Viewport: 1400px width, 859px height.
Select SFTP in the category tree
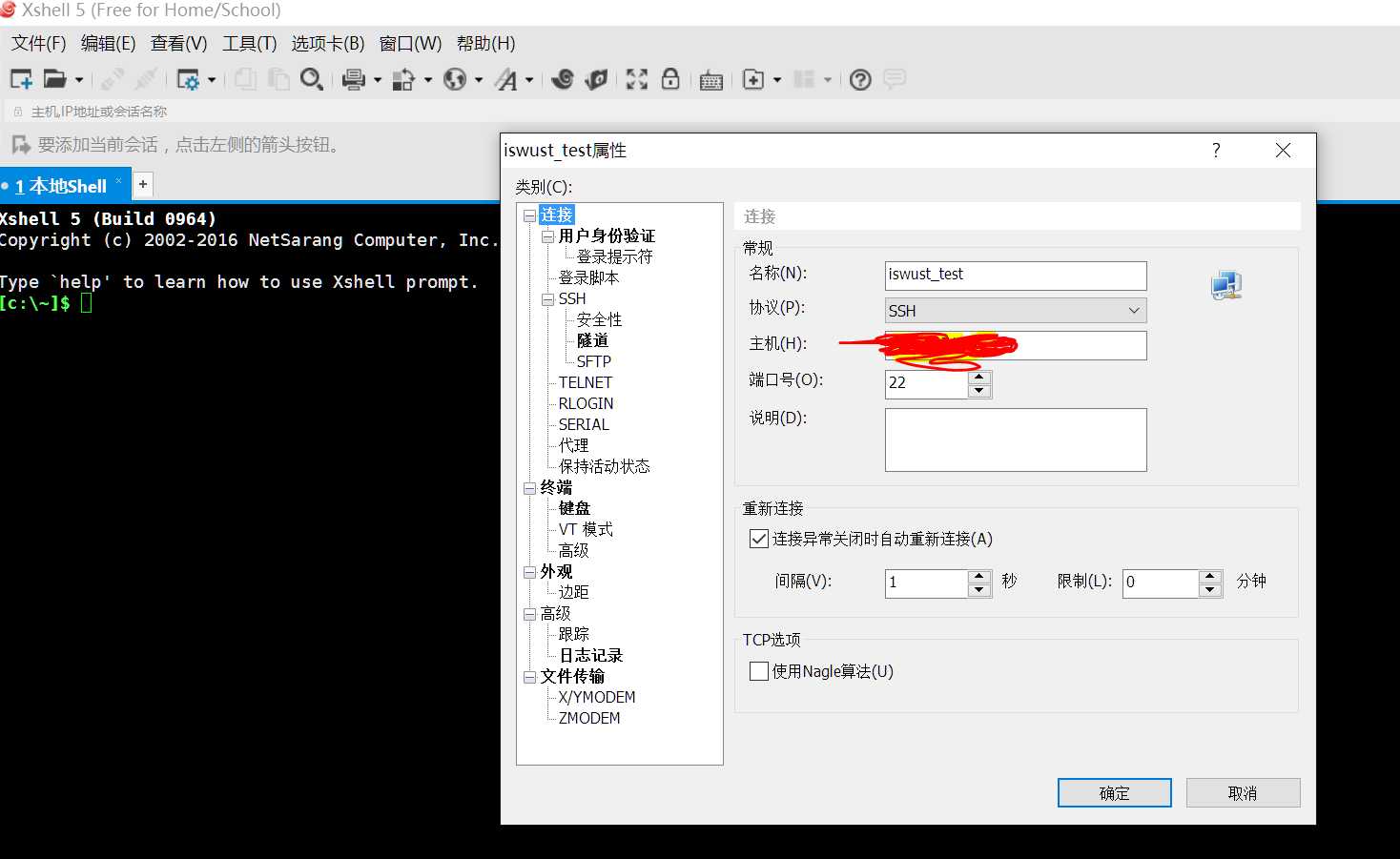593,362
